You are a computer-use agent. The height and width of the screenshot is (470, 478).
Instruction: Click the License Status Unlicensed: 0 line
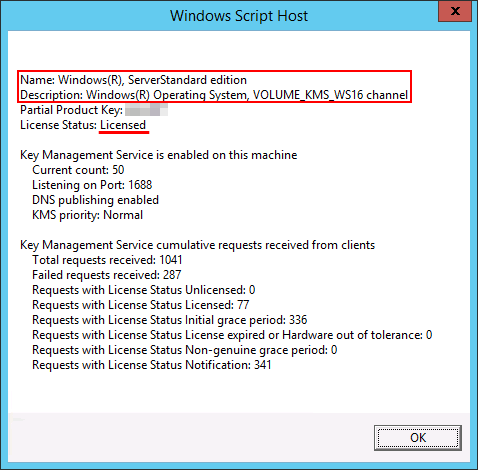pyautogui.click(x=144, y=290)
